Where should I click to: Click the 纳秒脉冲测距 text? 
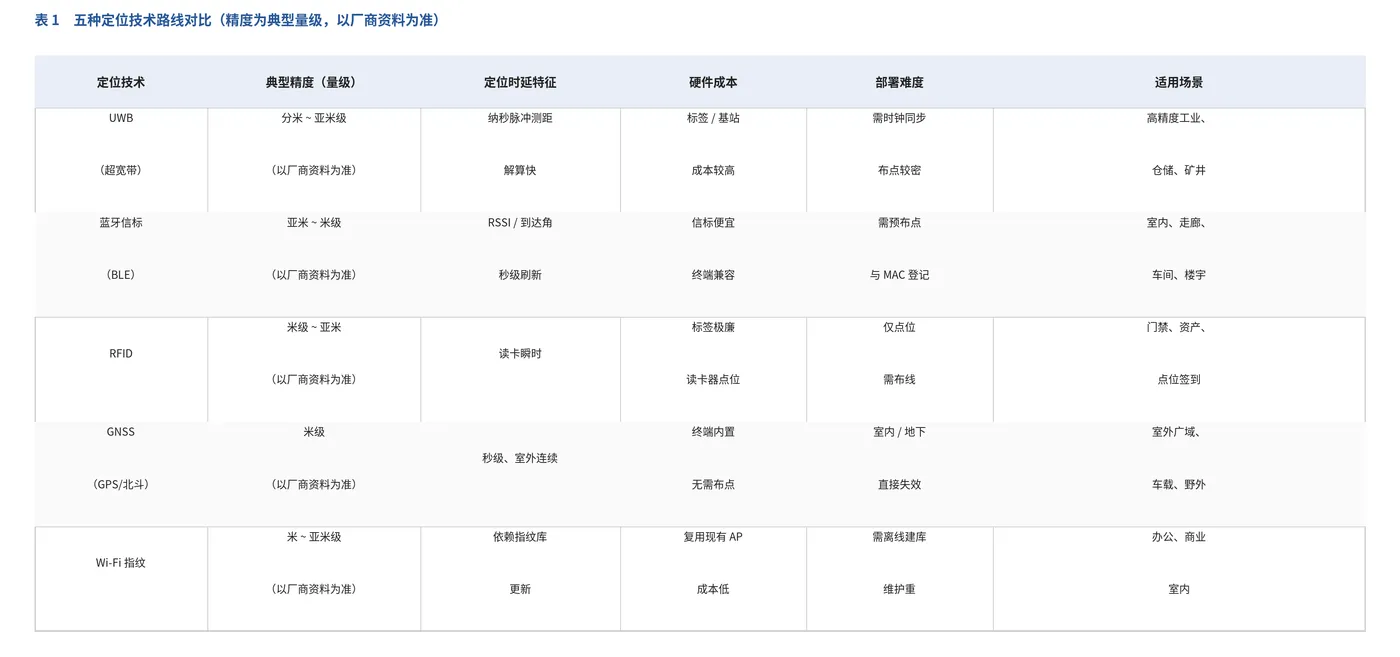[520, 118]
